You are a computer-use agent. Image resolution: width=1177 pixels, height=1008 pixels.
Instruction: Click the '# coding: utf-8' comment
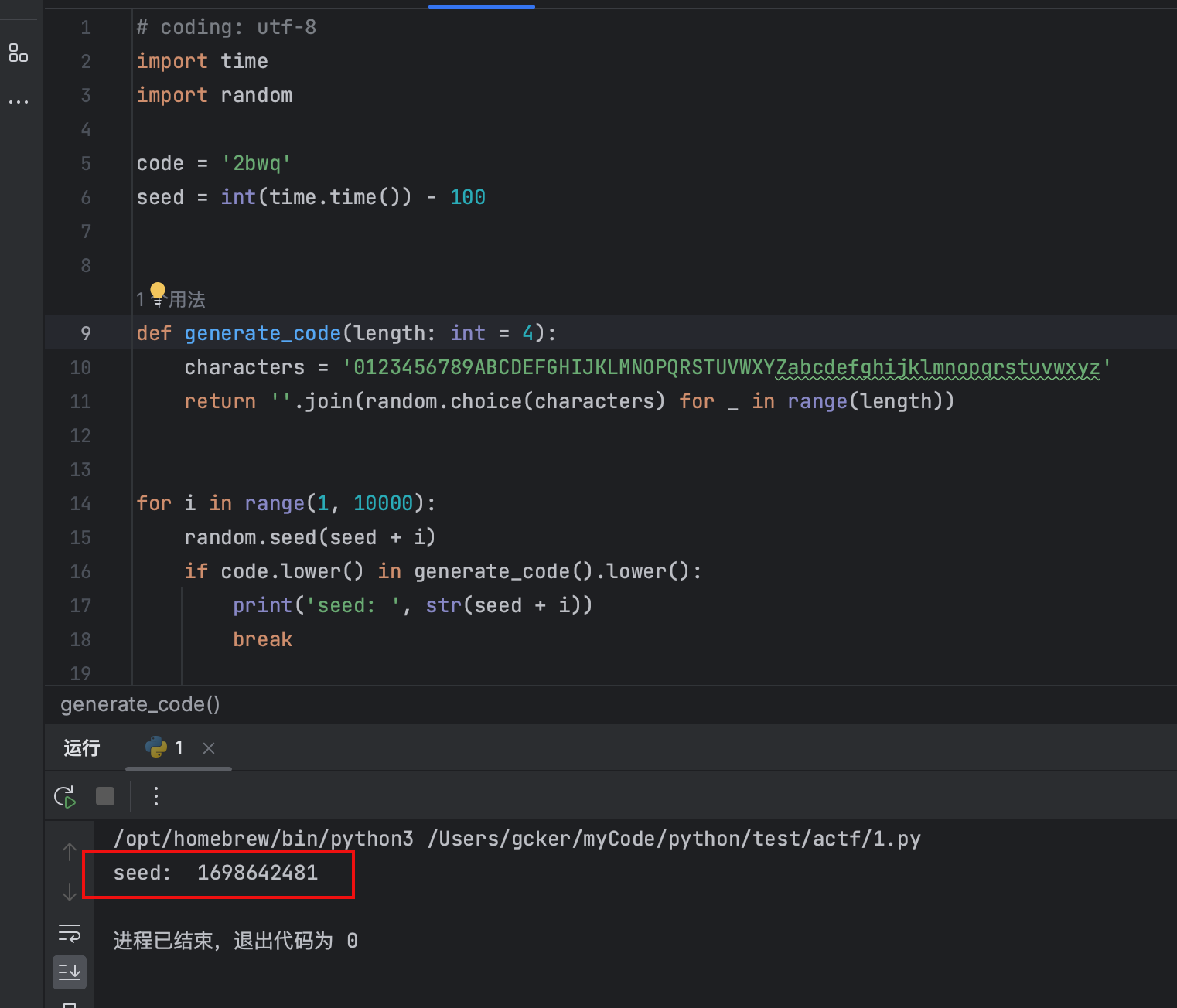point(227,27)
